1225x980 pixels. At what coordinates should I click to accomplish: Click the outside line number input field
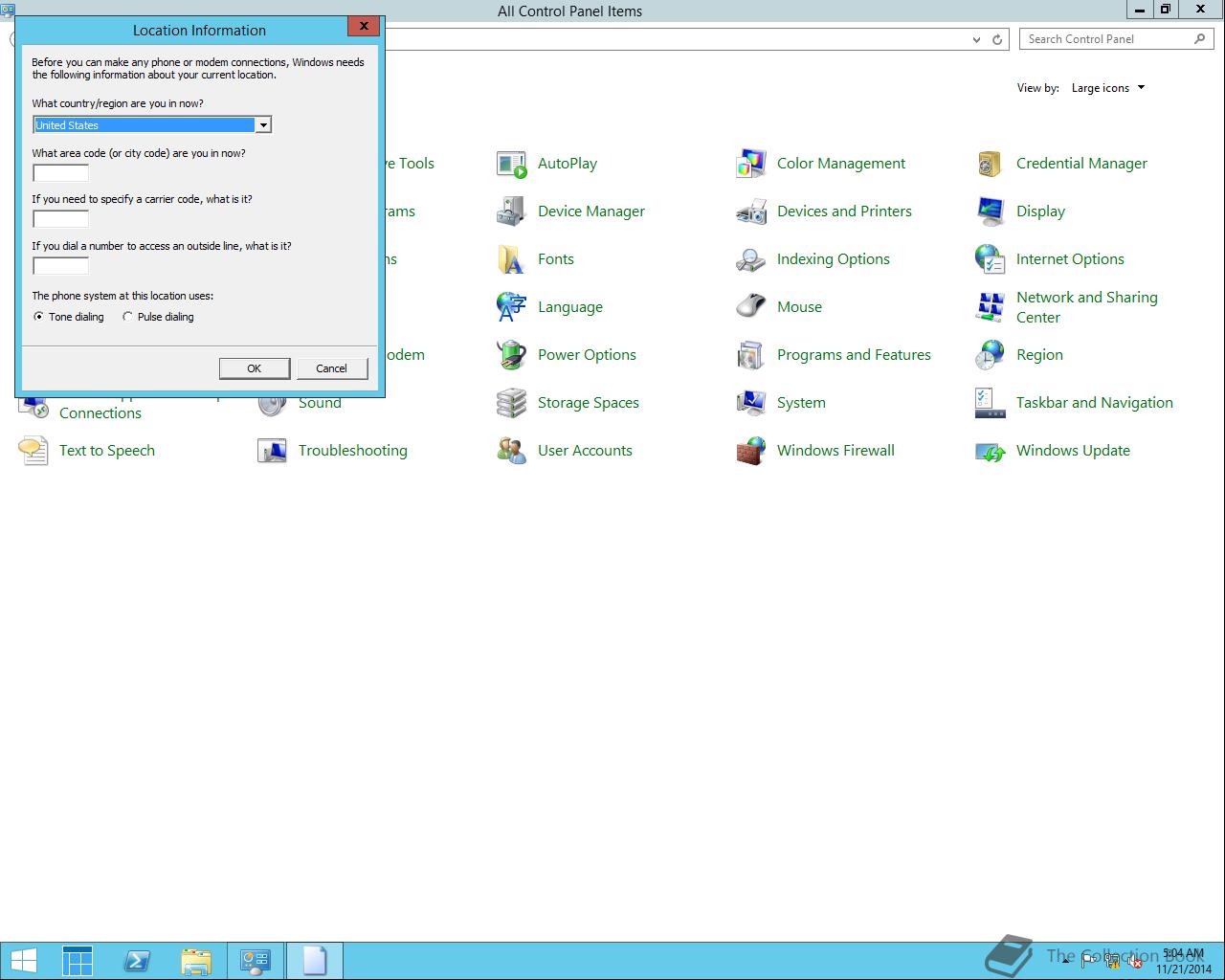coord(60,266)
